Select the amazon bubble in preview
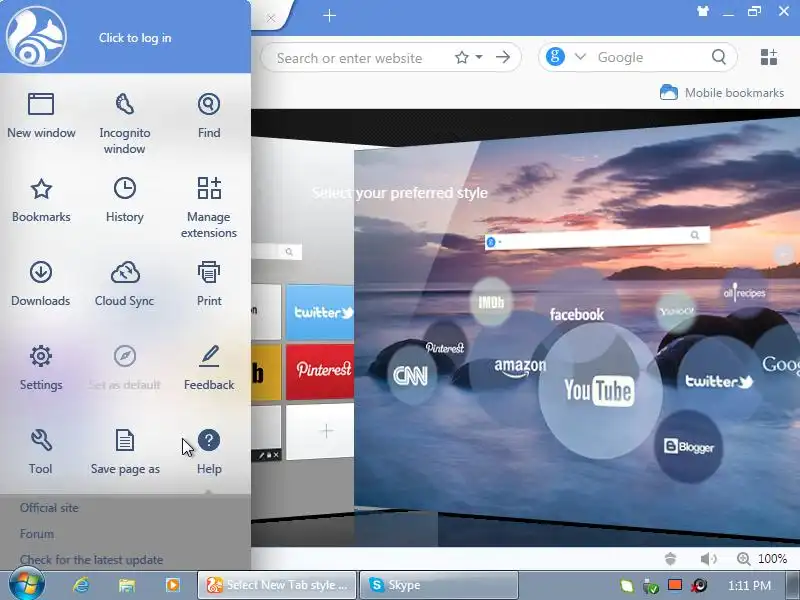The width and height of the screenshot is (800, 600). 520,367
